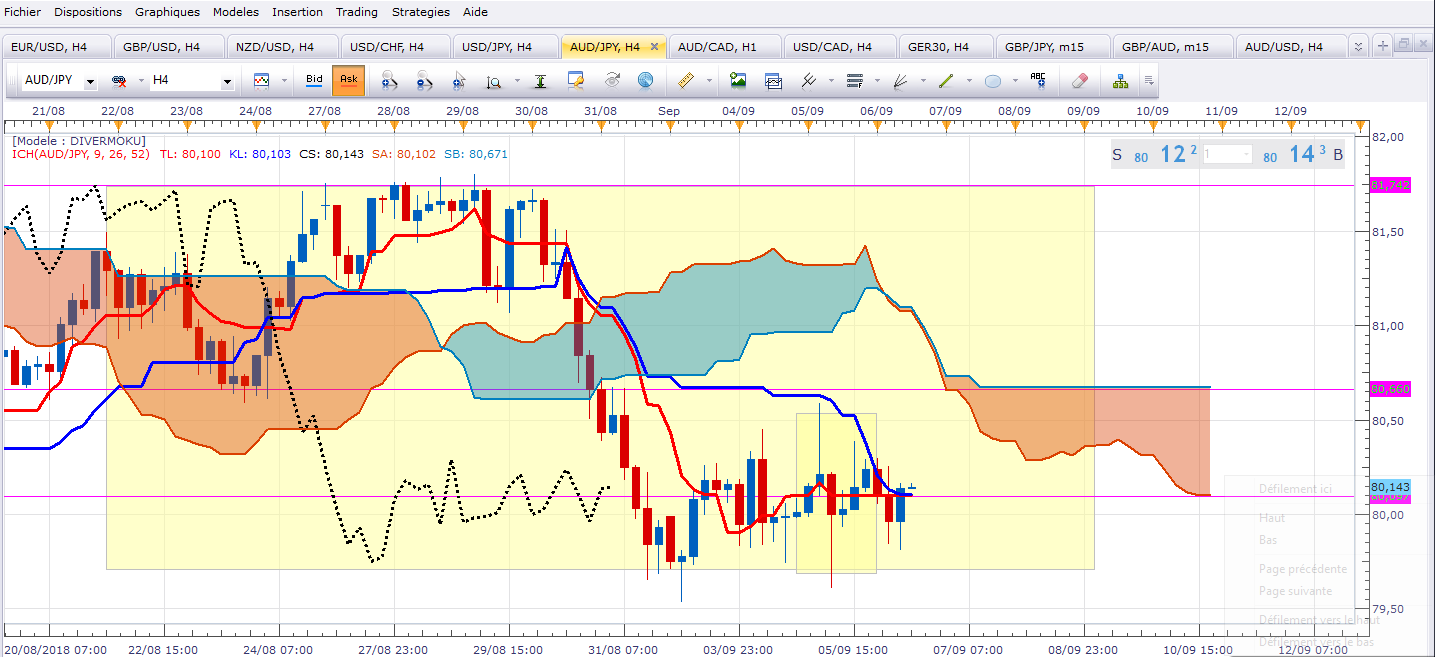Image resolution: width=1435 pixels, height=657 pixels.
Task: Click the B buy price button
Action: [x=1301, y=155]
